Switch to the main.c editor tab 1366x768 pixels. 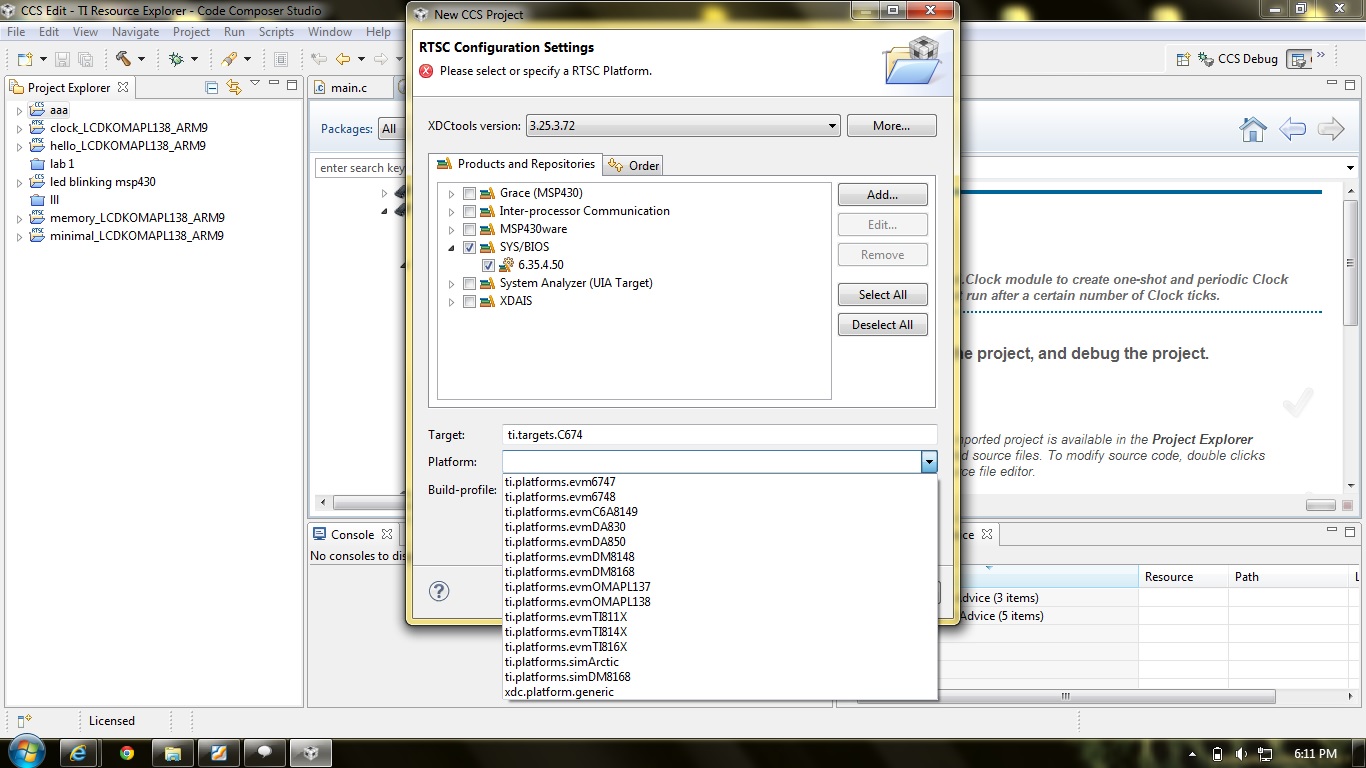tap(348, 87)
